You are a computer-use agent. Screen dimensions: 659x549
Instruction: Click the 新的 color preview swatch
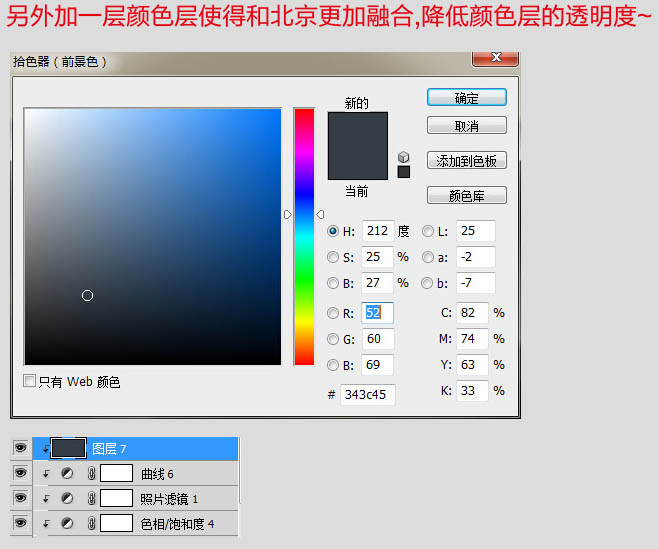[358, 129]
